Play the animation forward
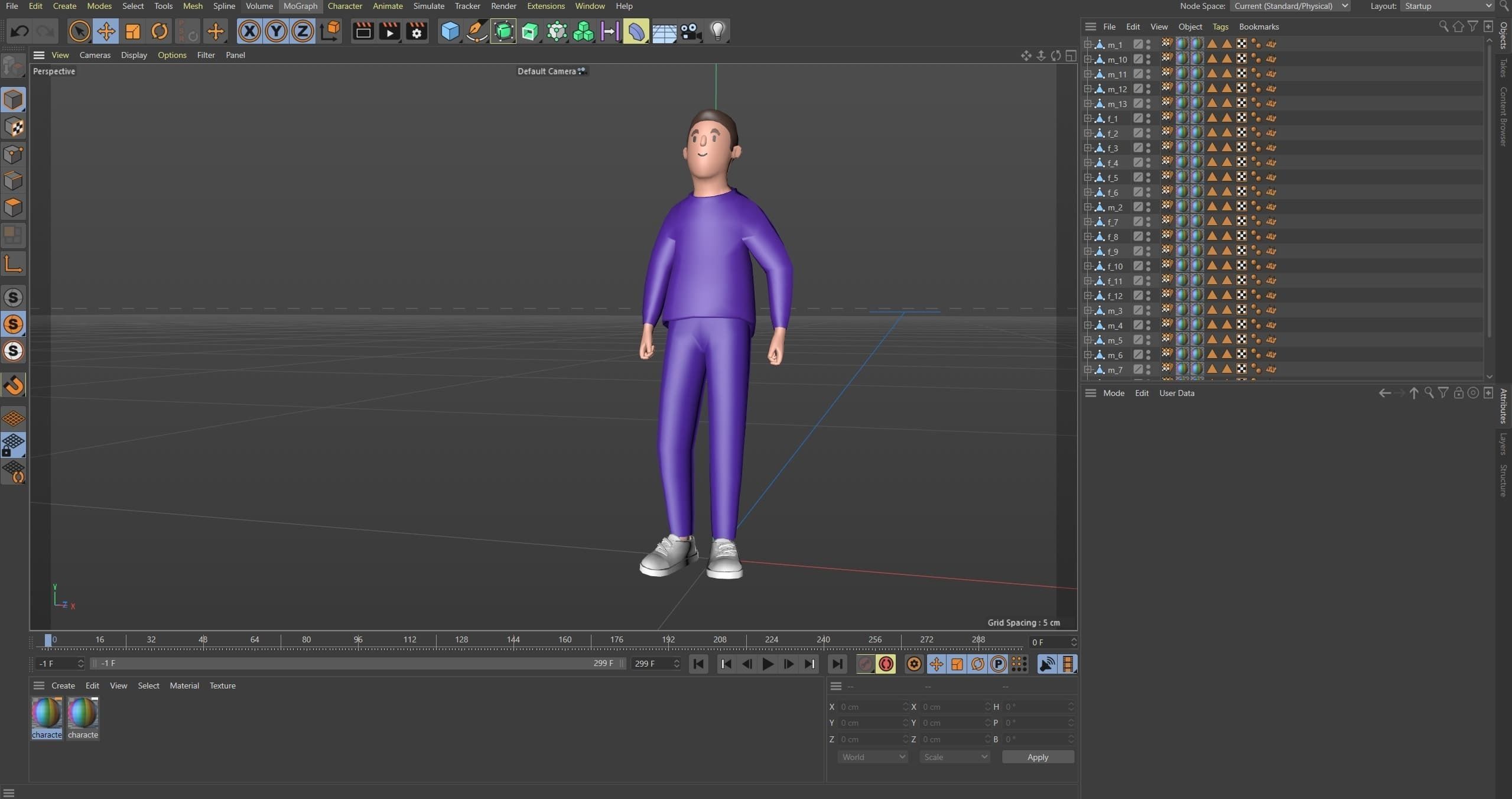Image resolution: width=1512 pixels, height=799 pixels. pos(768,664)
